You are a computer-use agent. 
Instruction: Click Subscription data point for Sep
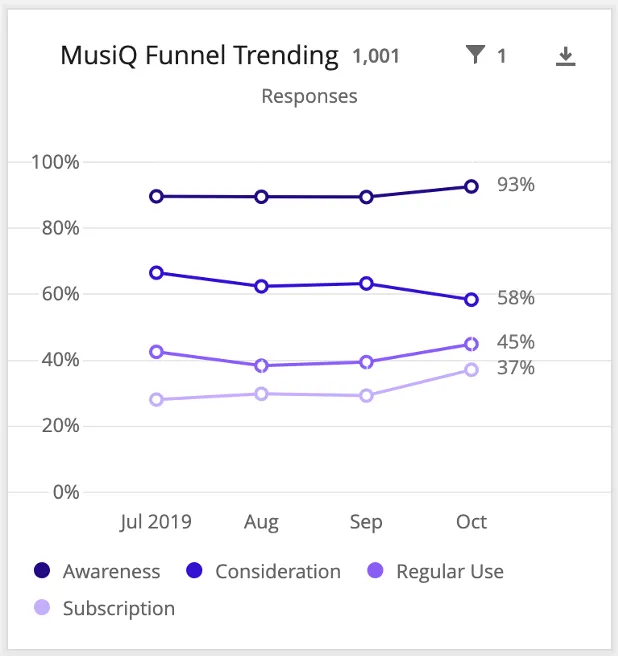point(366,395)
